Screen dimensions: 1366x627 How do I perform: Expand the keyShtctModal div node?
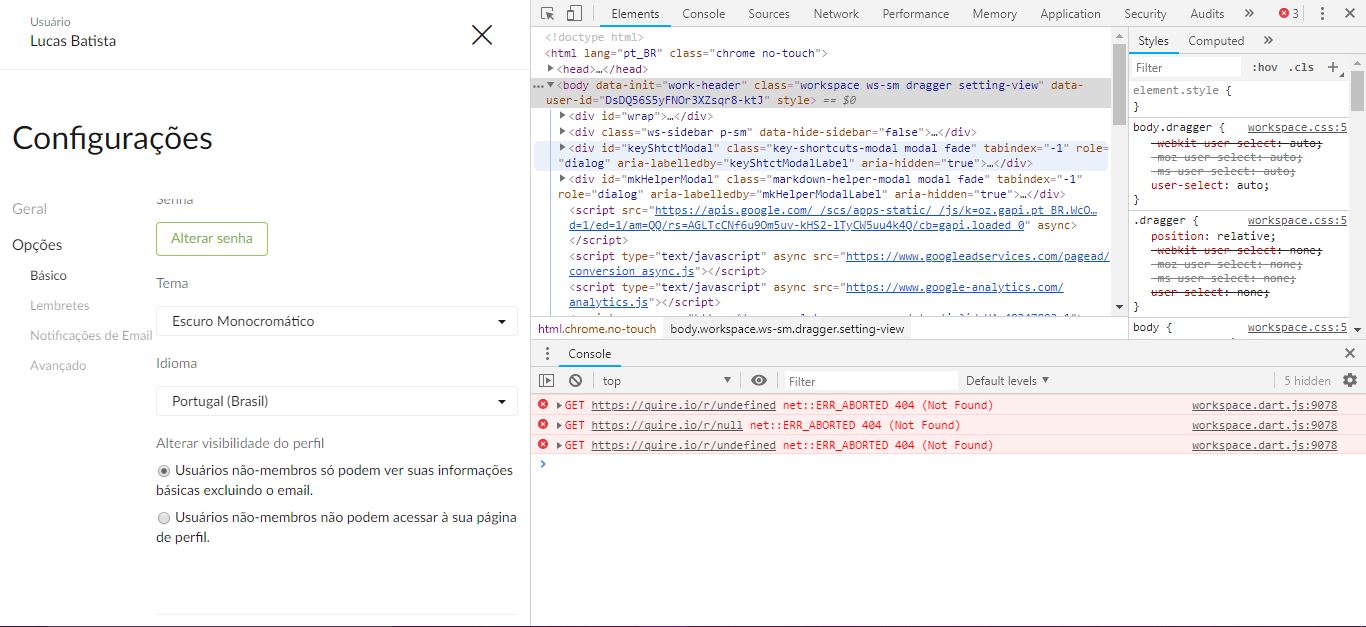tap(563, 147)
